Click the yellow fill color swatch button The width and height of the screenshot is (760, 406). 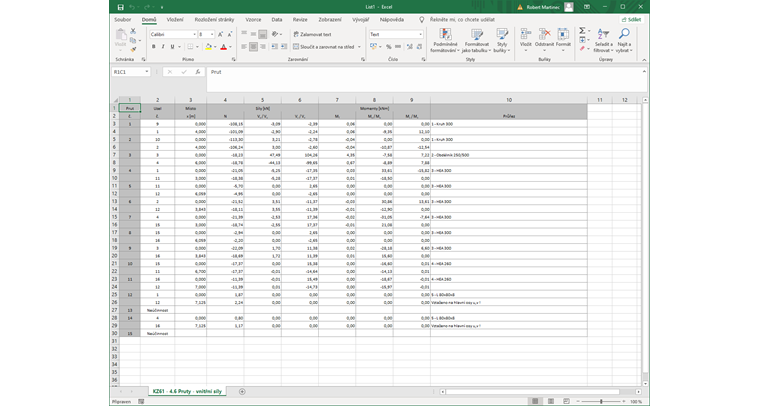[208, 47]
